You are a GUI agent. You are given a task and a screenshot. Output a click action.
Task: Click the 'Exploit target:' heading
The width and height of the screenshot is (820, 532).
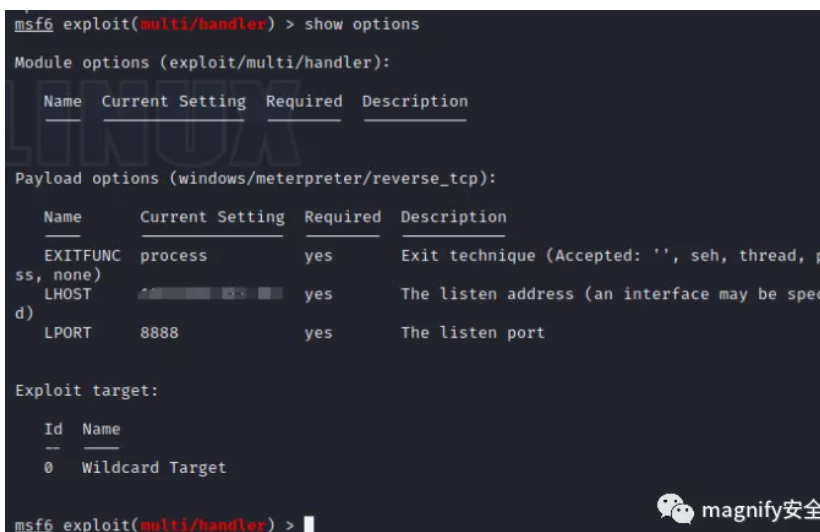[x=86, y=391]
